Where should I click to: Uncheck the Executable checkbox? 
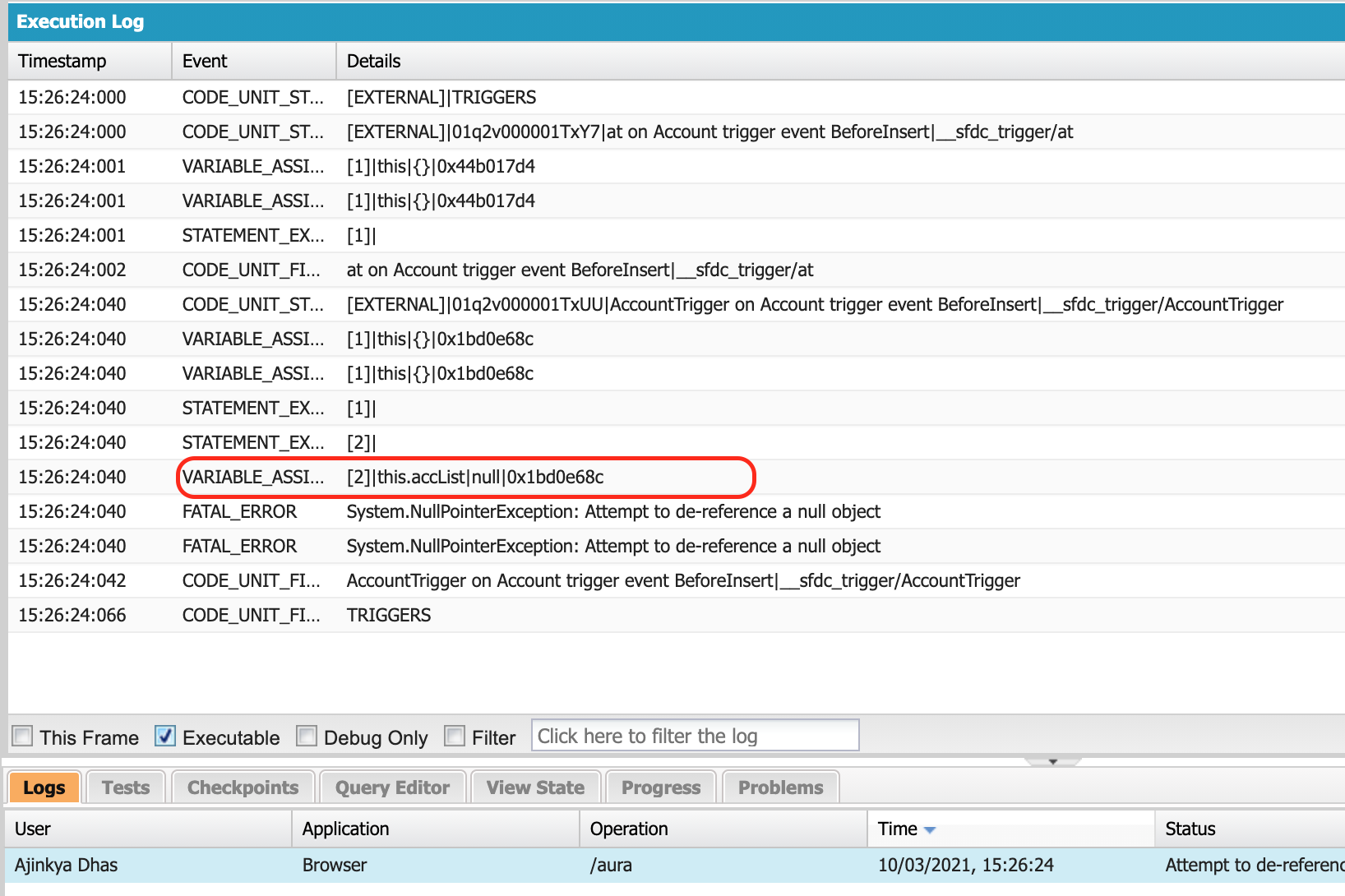tap(164, 736)
